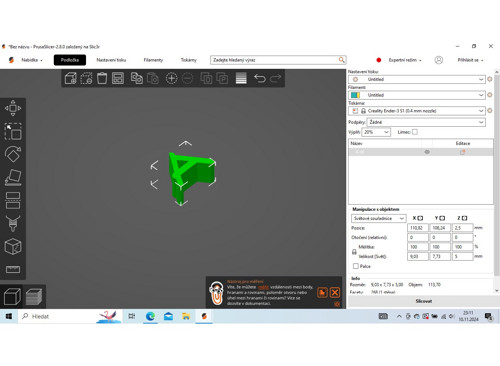Open the Filament preset dropdown
The image size is (500, 366).
point(417,95)
